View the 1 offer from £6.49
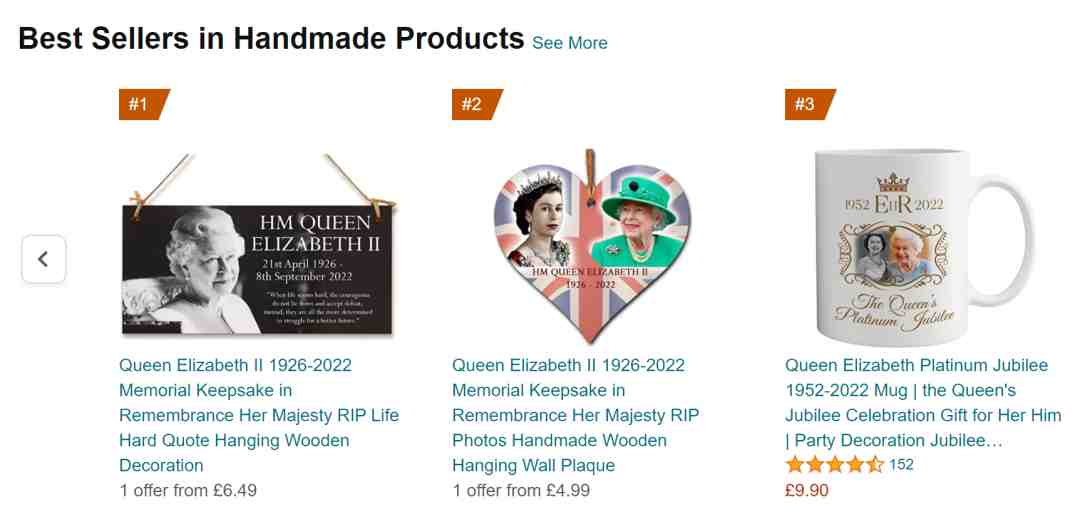Screen dimensions: 1080x522 pos(188,490)
